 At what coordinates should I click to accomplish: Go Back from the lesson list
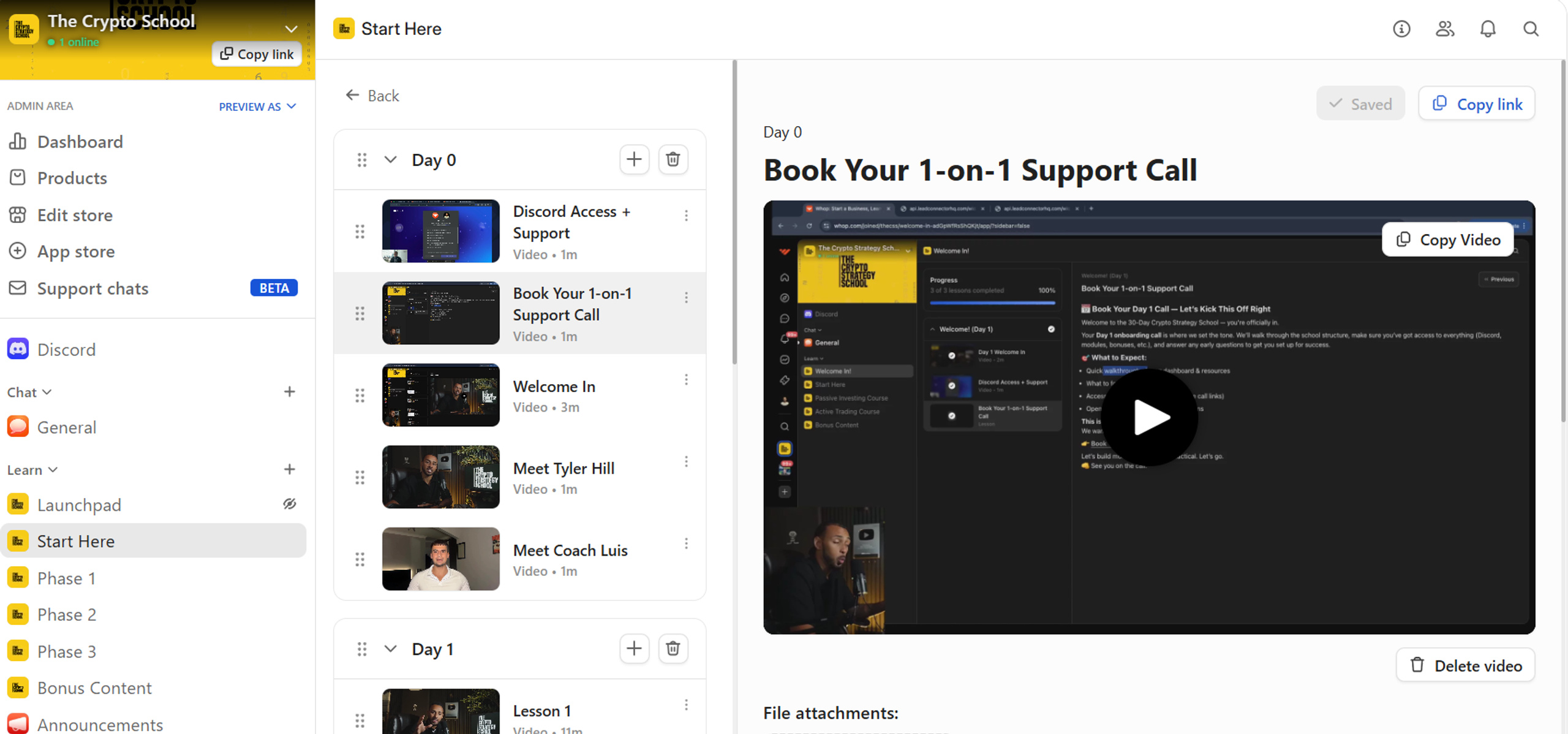tap(372, 96)
